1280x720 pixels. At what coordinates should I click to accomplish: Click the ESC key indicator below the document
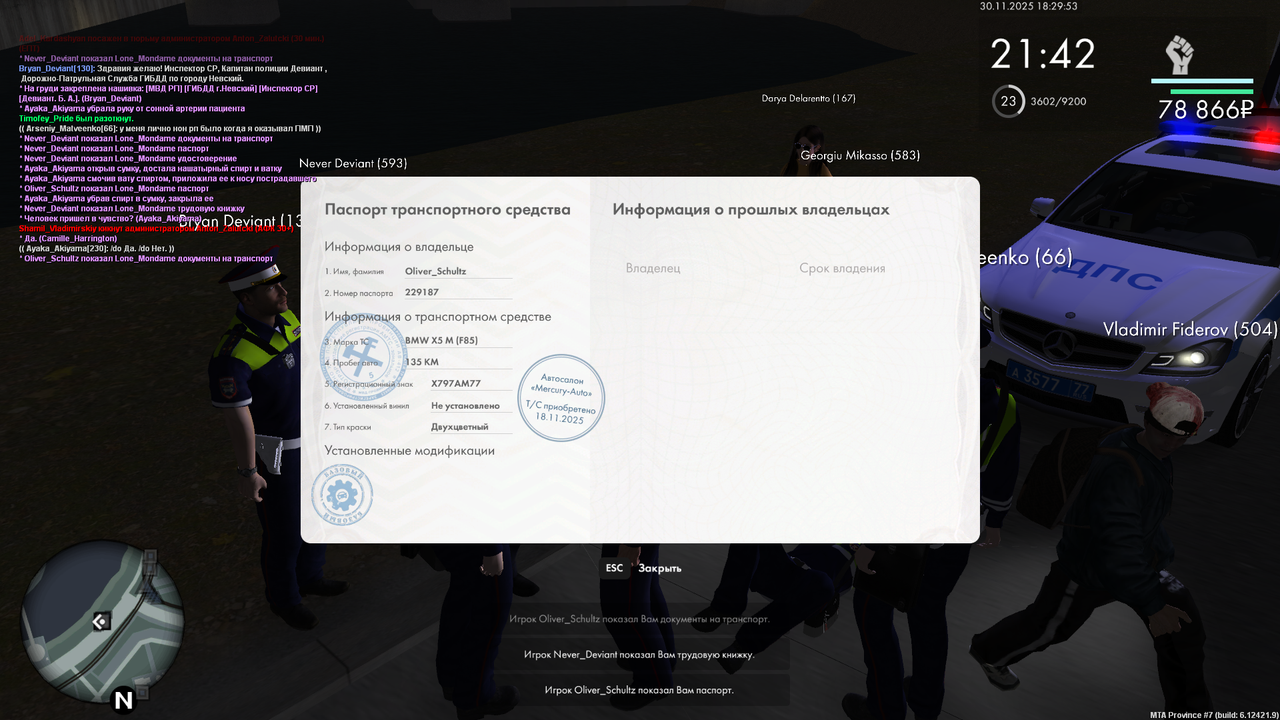click(613, 567)
